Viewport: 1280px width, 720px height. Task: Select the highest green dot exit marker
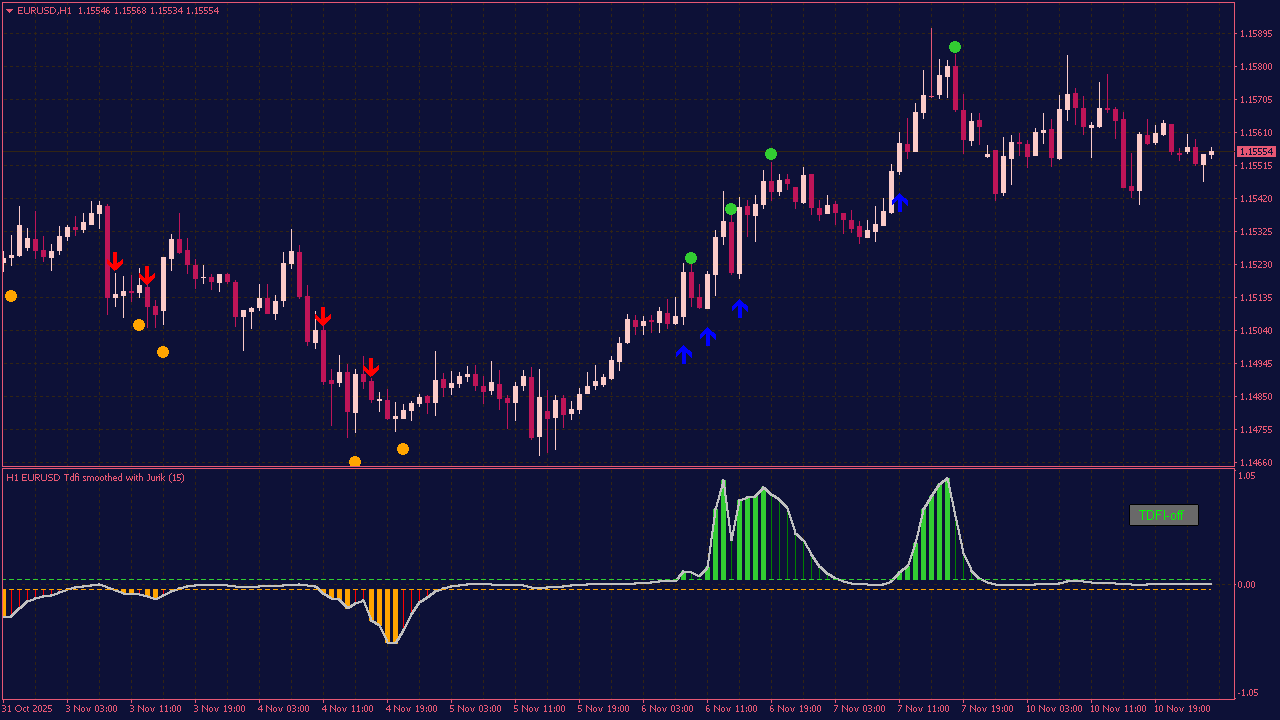(953, 46)
